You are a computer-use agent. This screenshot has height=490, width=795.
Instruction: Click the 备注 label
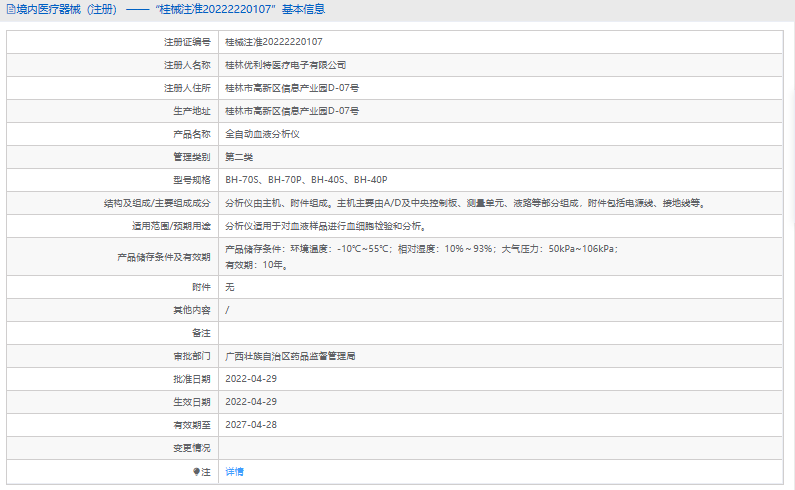click(x=201, y=333)
